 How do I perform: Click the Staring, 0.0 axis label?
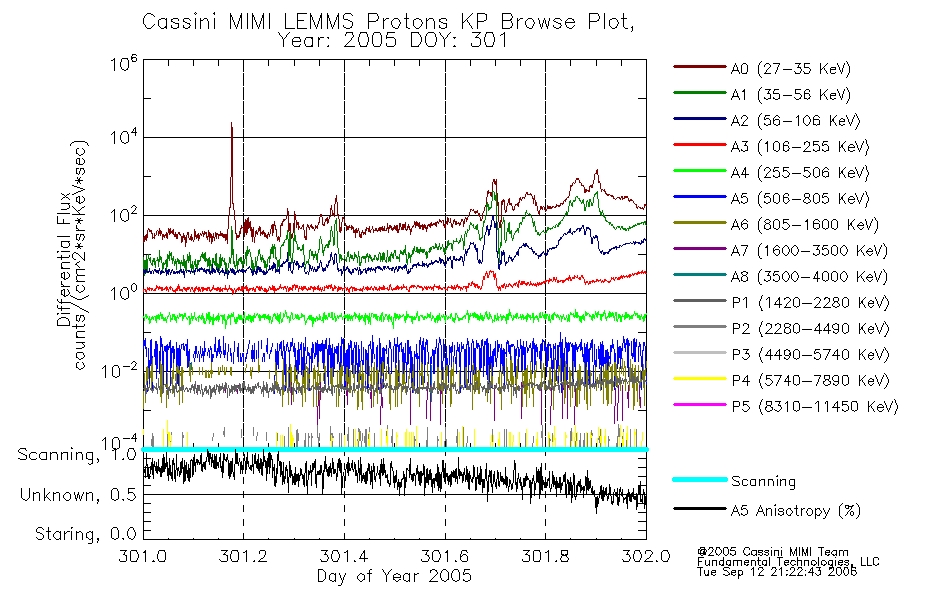coord(85,534)
